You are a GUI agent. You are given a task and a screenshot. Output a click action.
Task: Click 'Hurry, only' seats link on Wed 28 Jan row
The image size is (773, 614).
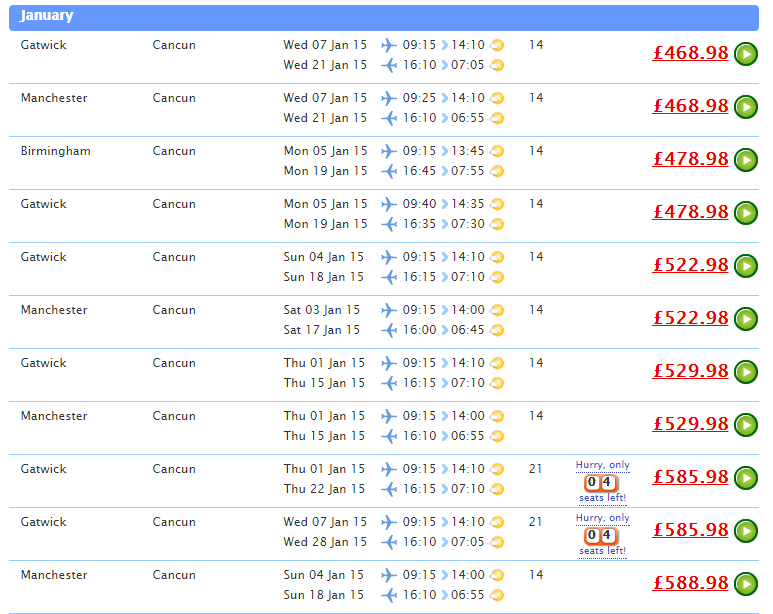(602, 518)
